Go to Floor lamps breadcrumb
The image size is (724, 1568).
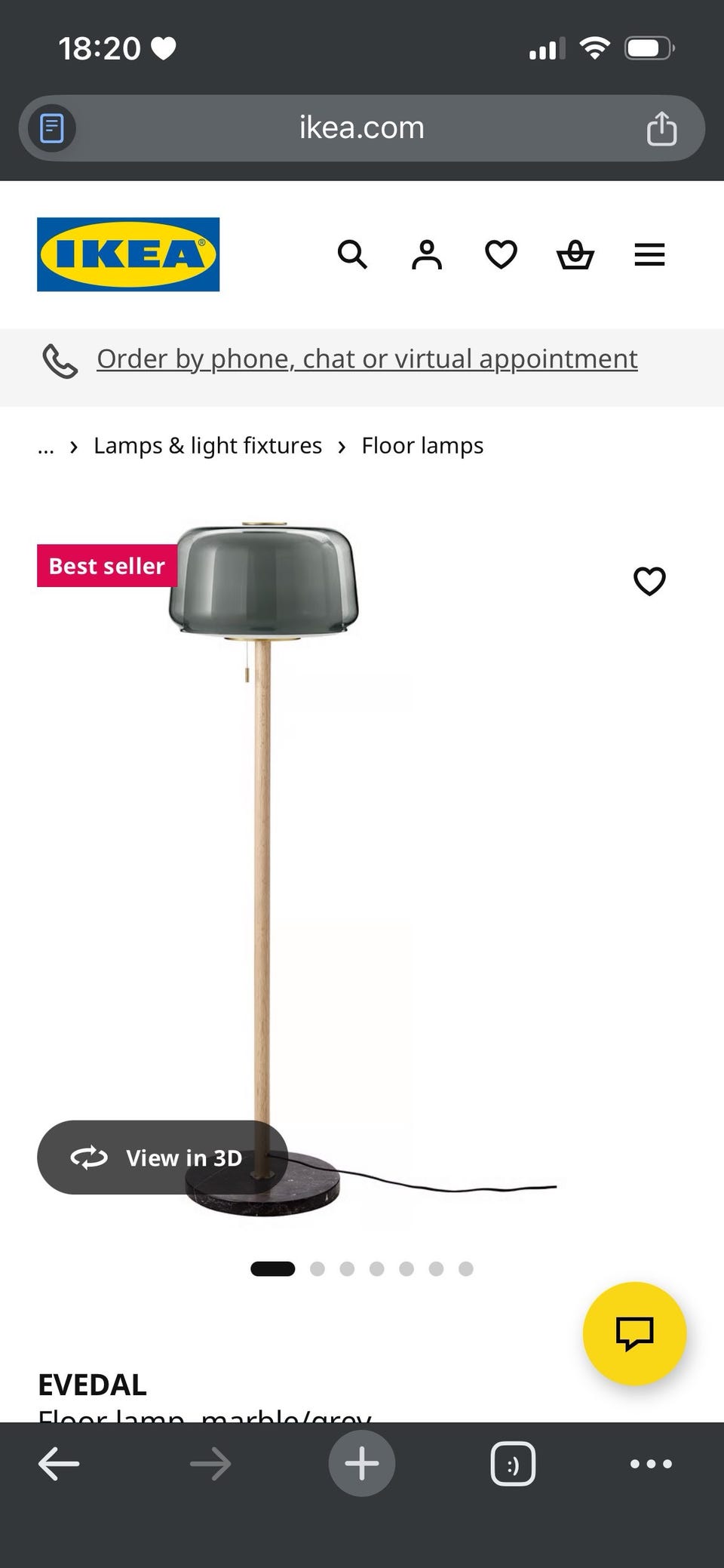422,446
